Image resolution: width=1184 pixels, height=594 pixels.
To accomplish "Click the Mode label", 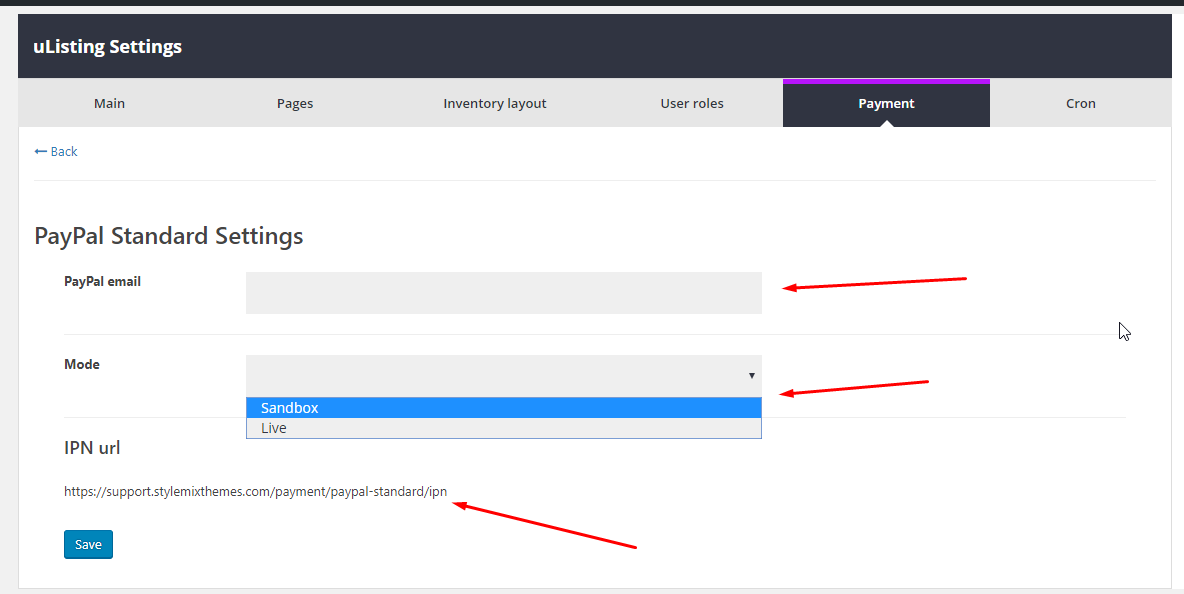I will click(82, 365).
